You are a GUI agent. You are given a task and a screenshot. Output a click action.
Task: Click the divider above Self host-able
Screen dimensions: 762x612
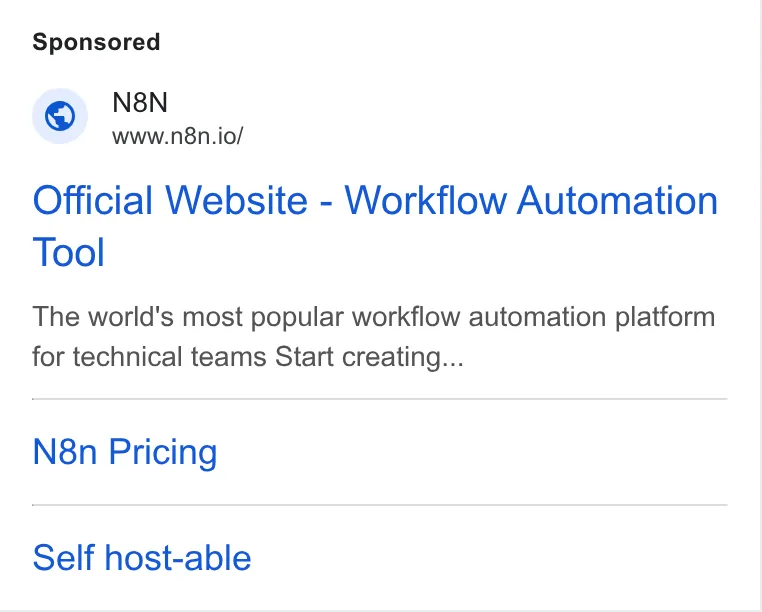pos(380,505)
